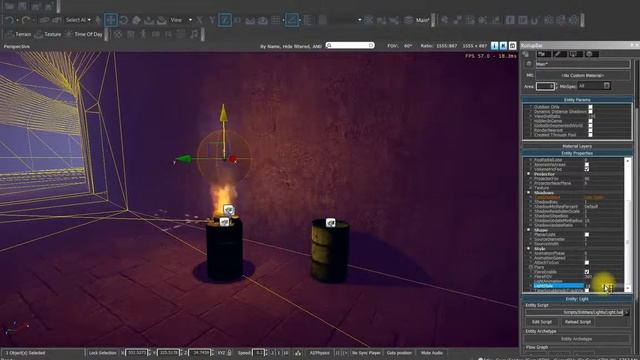
Task: Open the Time Of Day editor
Action: coord(84,34)
